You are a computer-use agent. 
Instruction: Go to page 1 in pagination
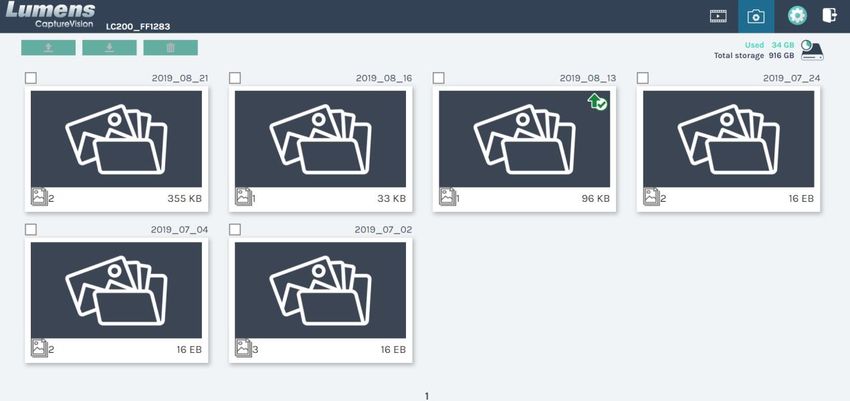pyautogui.click(x=427, y=396)
